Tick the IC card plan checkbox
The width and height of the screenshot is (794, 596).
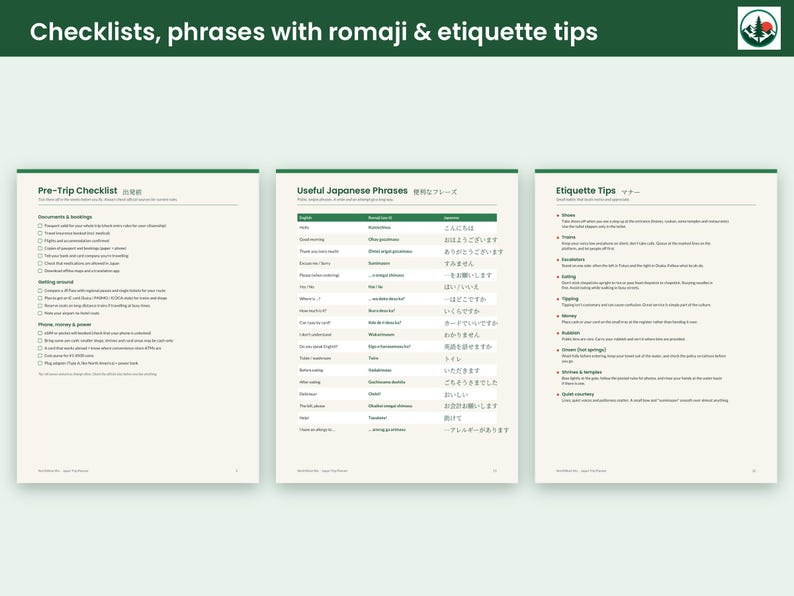[x=40, y=298]
